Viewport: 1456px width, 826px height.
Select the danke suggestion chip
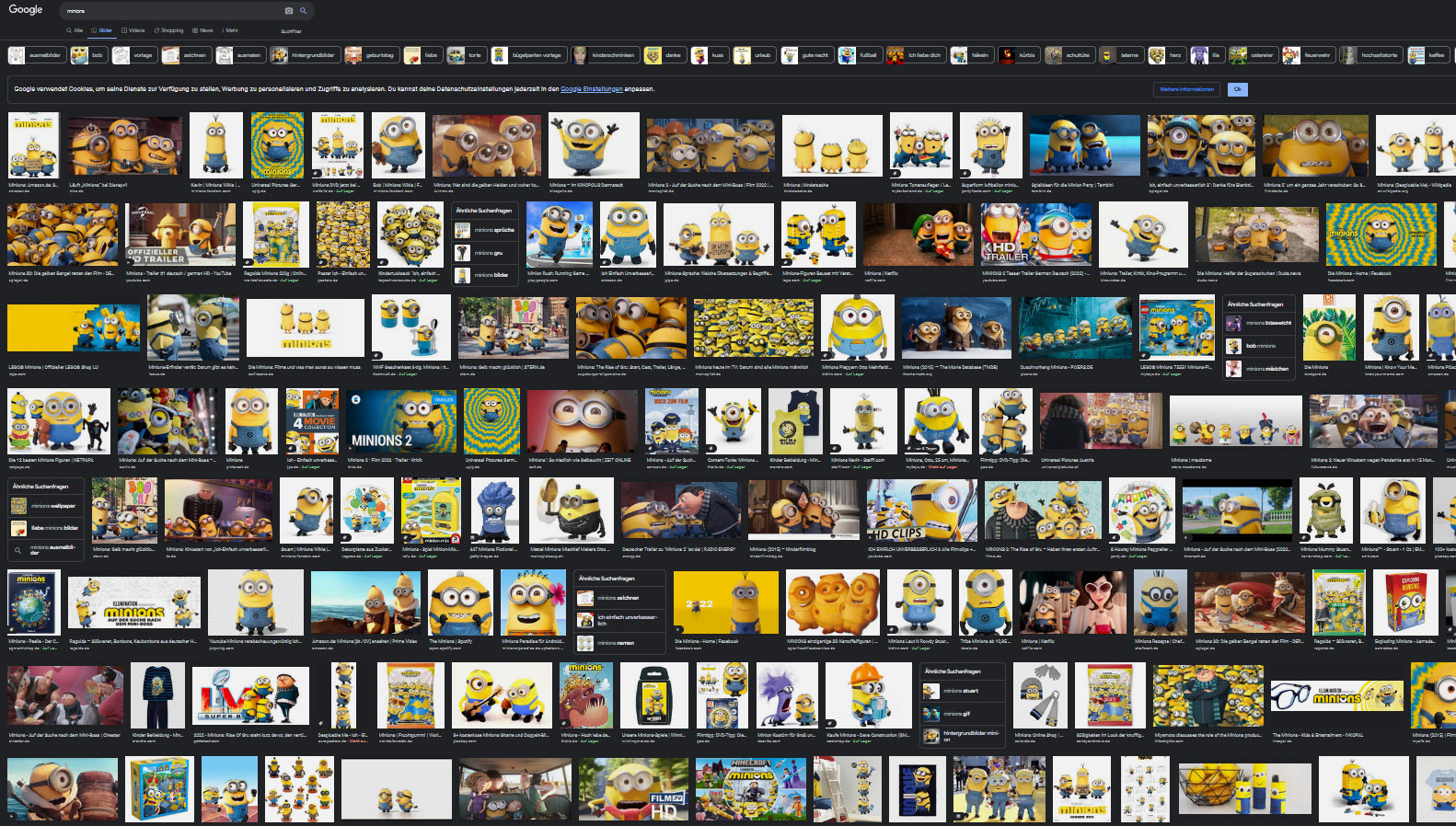pyautogui.click(x=665, y=55)
